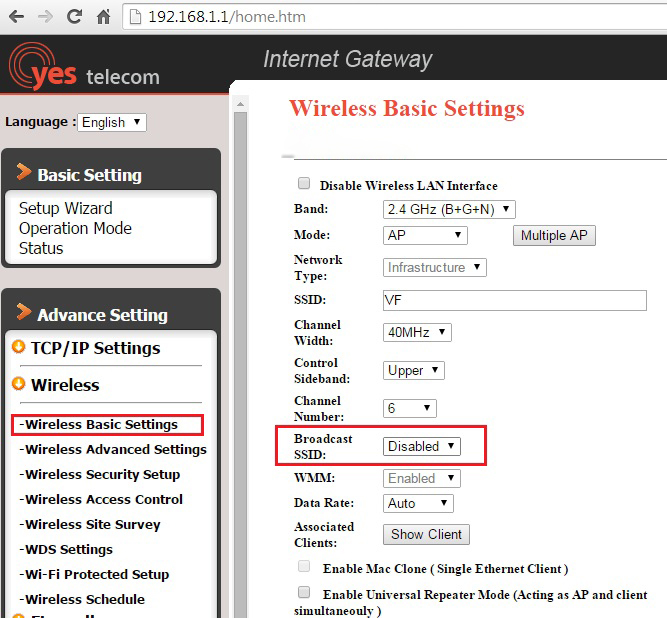667x618 pixels.
Task: Click the browser back arrow
Action: coord(17,17)
